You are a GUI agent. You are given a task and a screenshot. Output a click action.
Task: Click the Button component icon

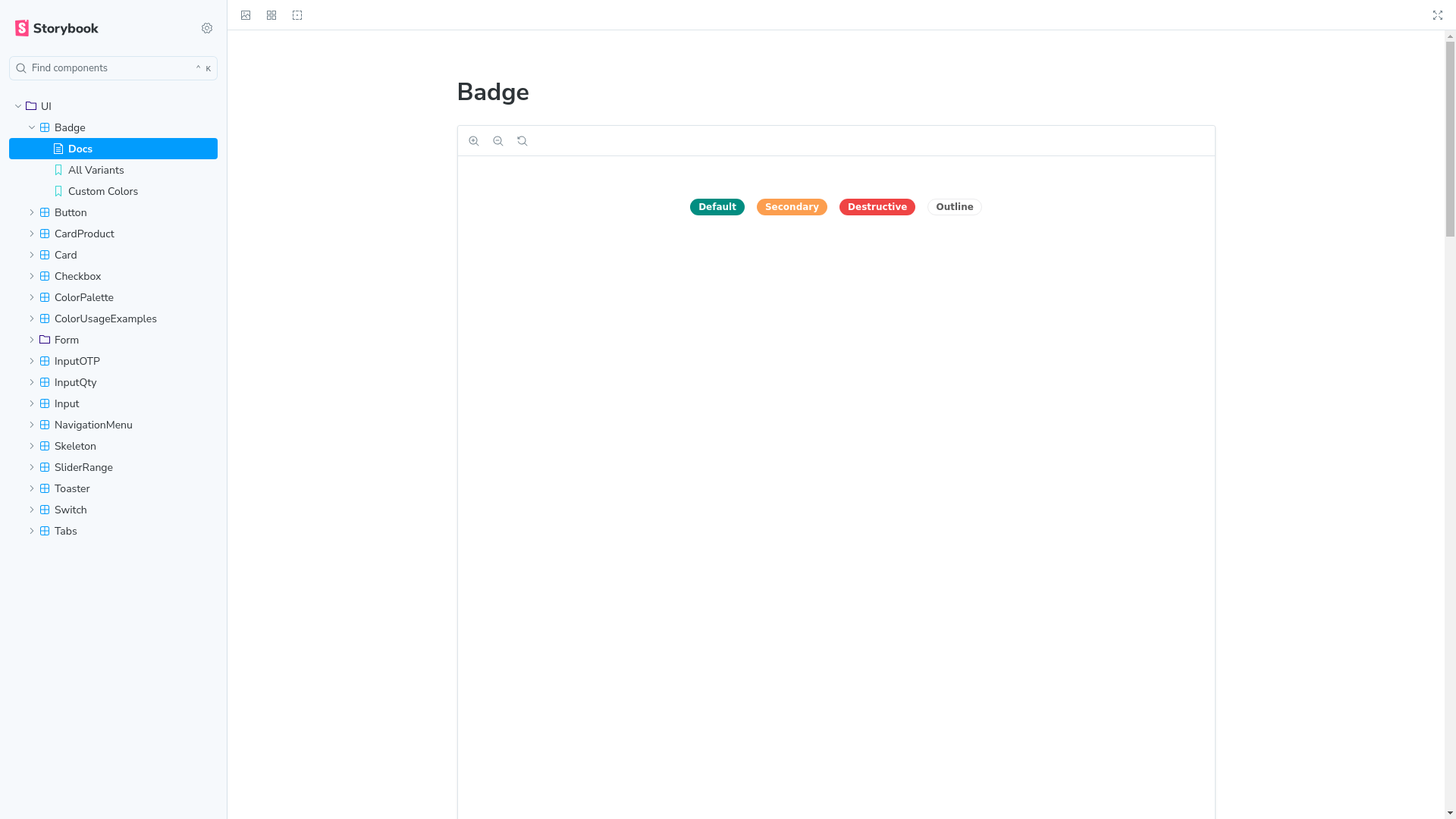tap(45, 212)
